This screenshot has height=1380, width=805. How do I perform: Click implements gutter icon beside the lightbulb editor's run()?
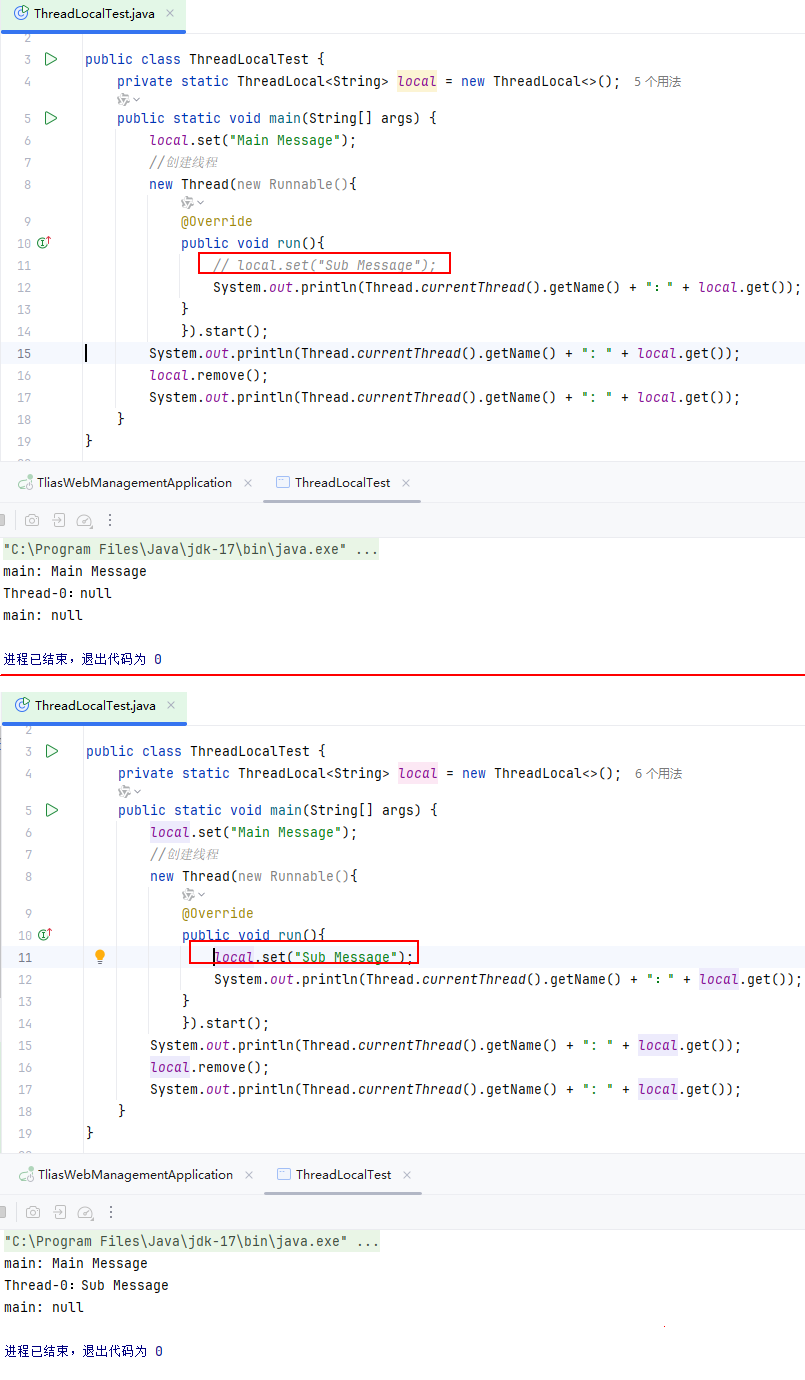[x=44, y=935]
